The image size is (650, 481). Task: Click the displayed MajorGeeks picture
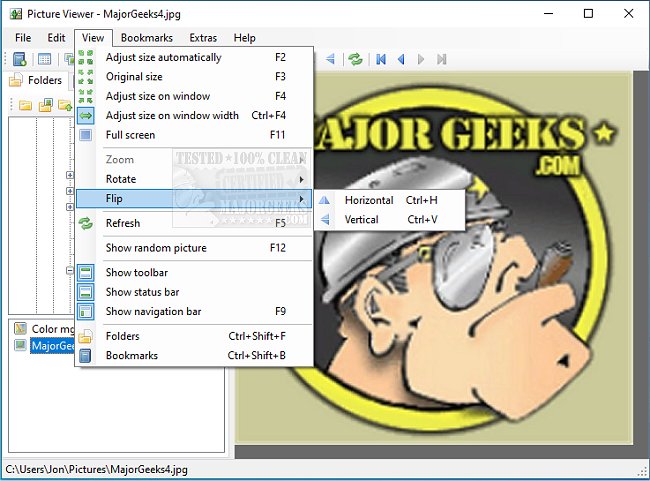434,257
